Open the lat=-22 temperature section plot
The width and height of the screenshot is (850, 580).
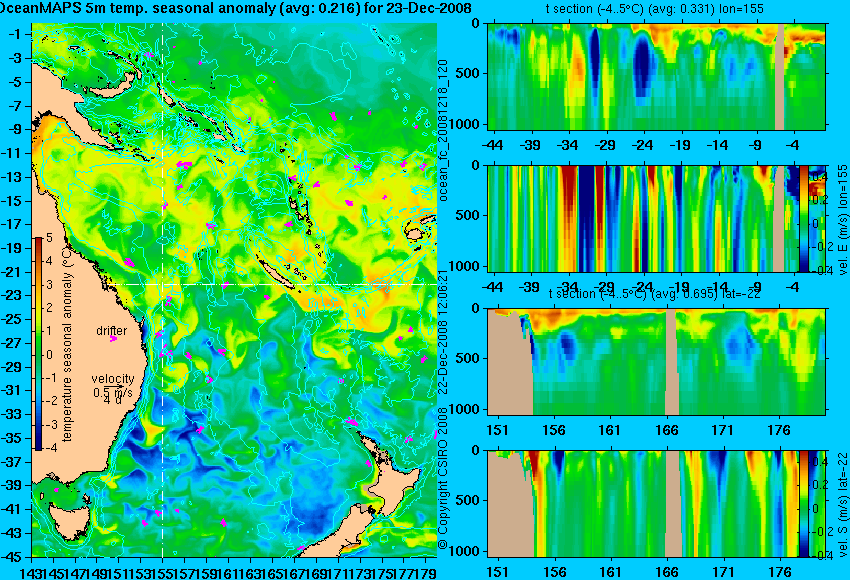coord(657,362)
